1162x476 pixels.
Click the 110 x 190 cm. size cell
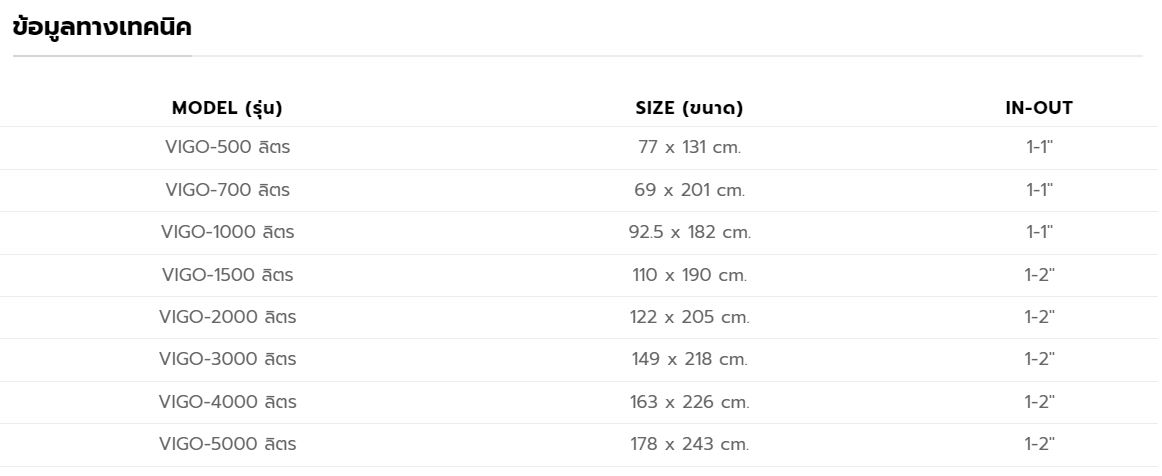tap(689, 274)
